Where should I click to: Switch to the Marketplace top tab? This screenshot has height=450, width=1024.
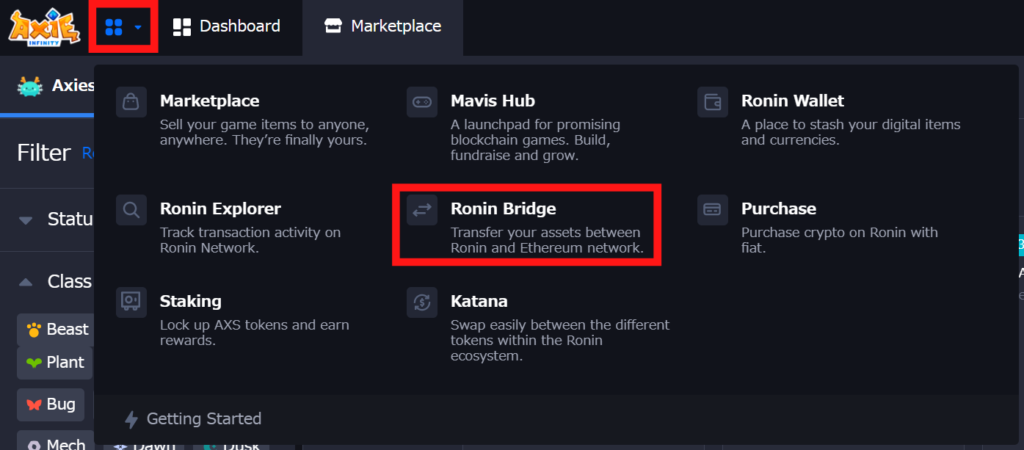click(383, 26)
